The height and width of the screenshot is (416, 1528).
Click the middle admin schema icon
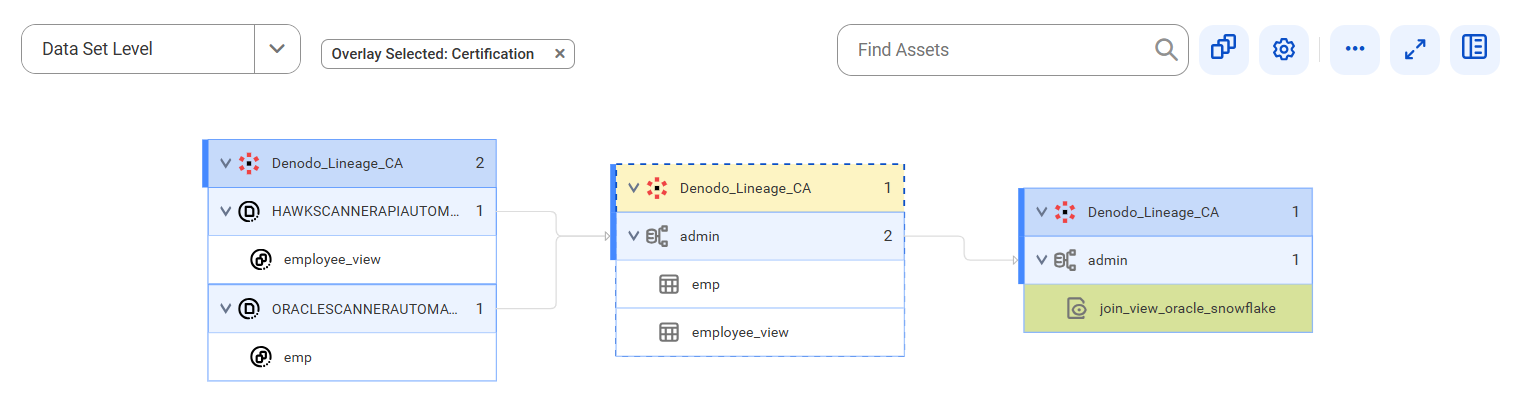click(x=657, y=236)
